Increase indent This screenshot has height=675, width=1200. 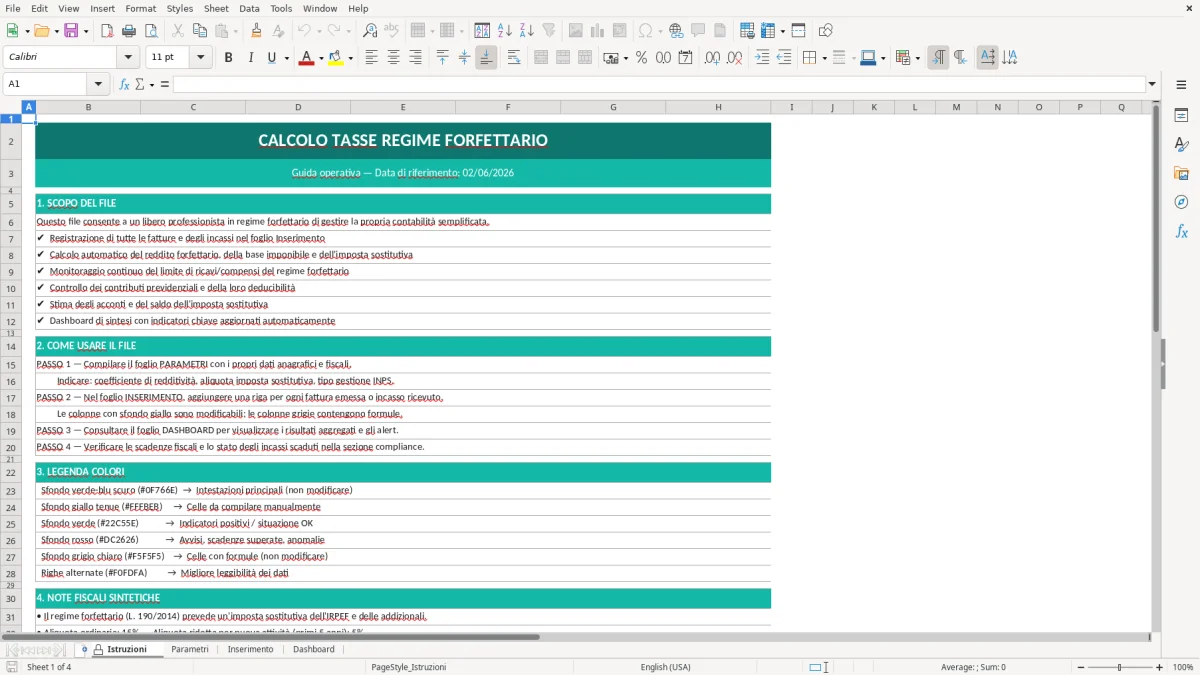point(762,58)
